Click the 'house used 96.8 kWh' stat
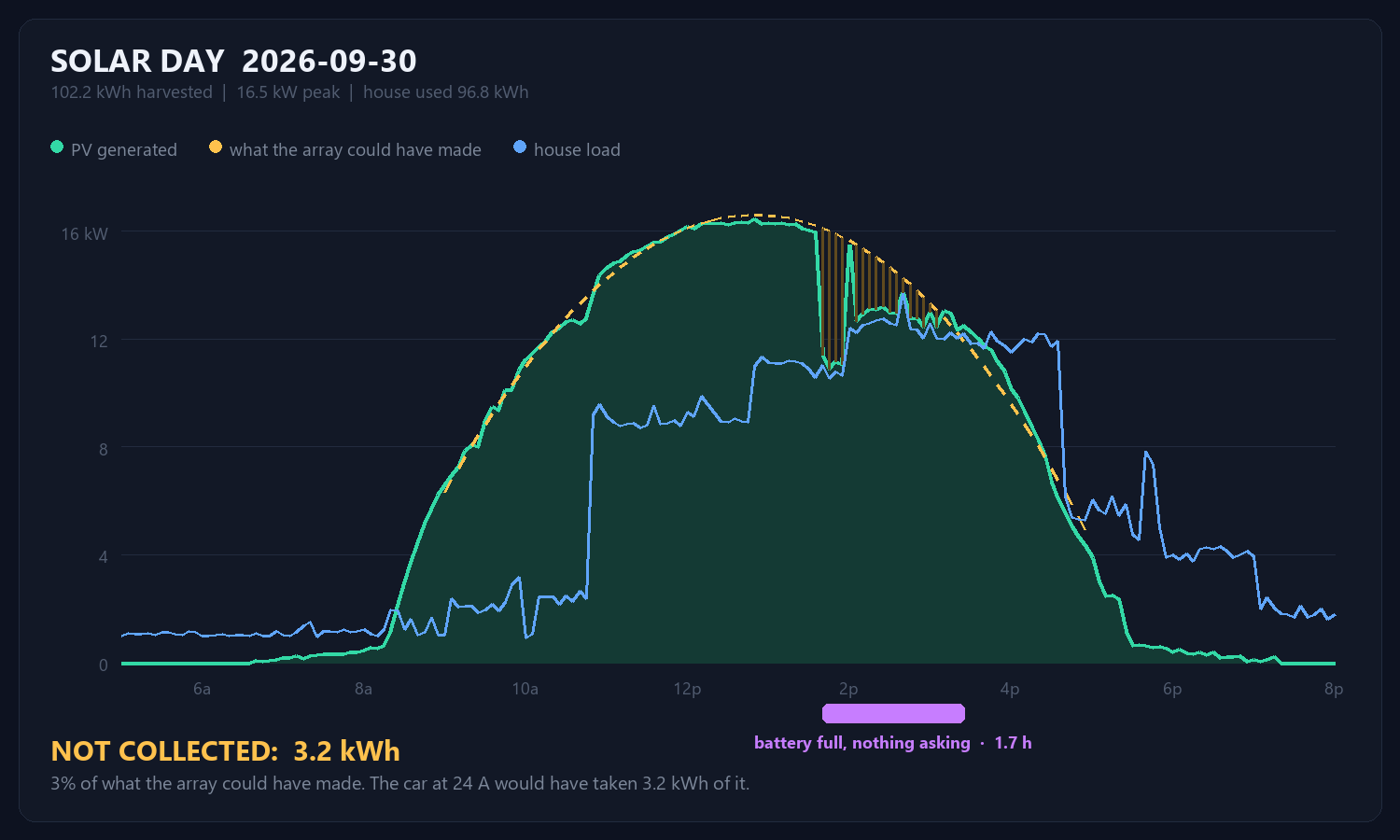Screen dimensions: 1400x840 tap(446, 92)
